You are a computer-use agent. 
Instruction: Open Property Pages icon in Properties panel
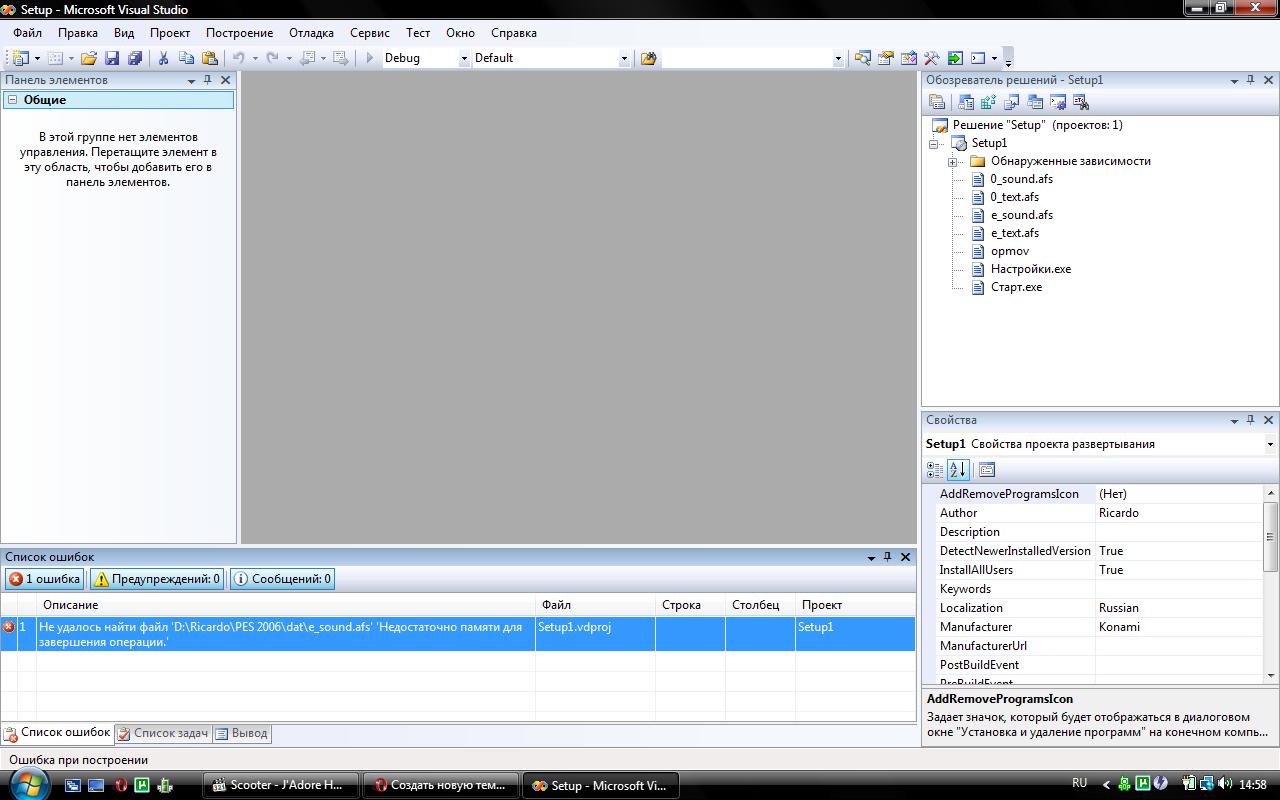987,469
